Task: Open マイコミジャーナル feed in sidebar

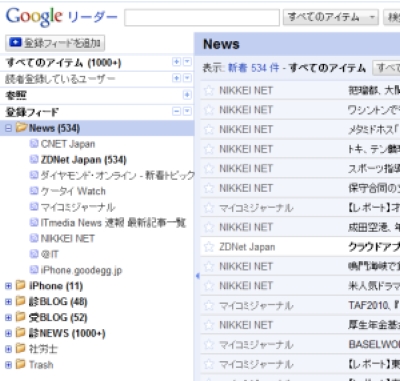Action: point(78,207)
